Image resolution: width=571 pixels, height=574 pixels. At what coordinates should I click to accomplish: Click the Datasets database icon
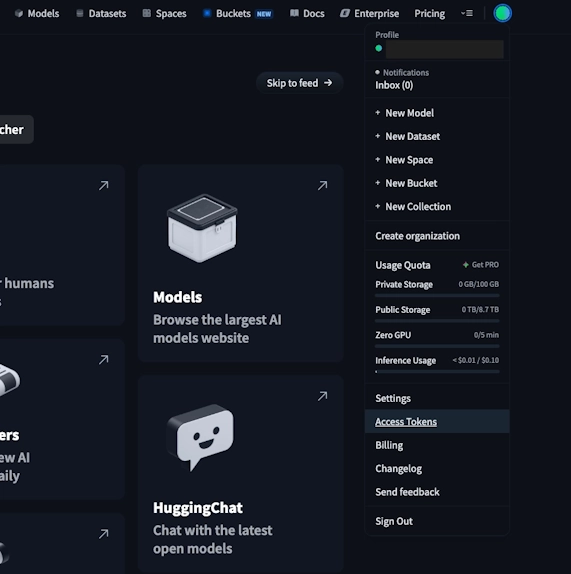[x=79, y=14]
